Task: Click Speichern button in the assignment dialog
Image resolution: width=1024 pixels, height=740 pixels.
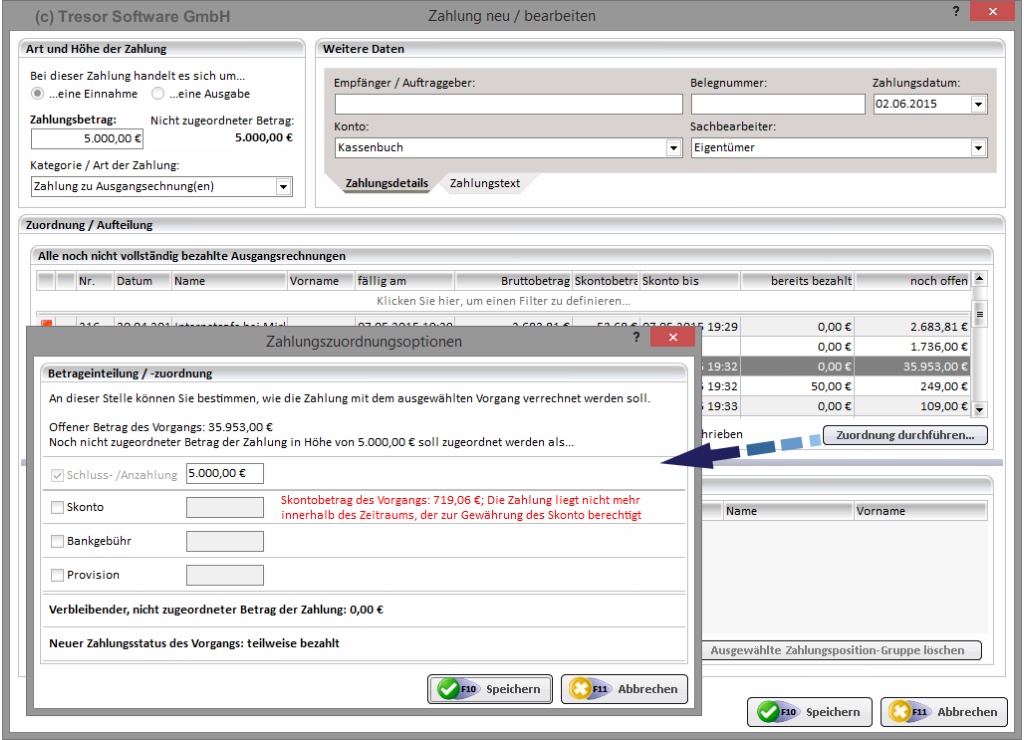Action: tap(490, 688)
